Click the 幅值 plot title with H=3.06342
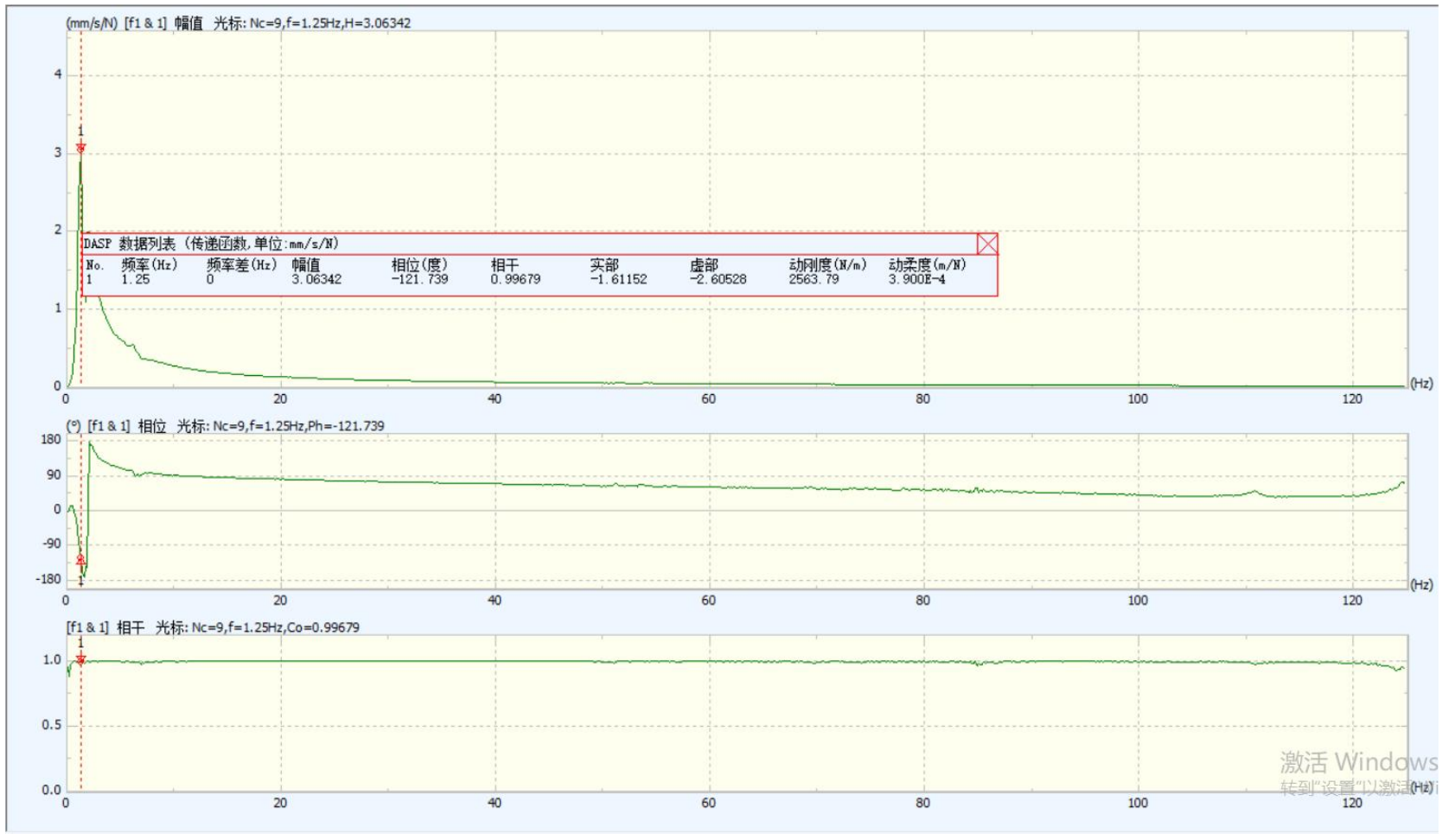 (x=239, y=23)
